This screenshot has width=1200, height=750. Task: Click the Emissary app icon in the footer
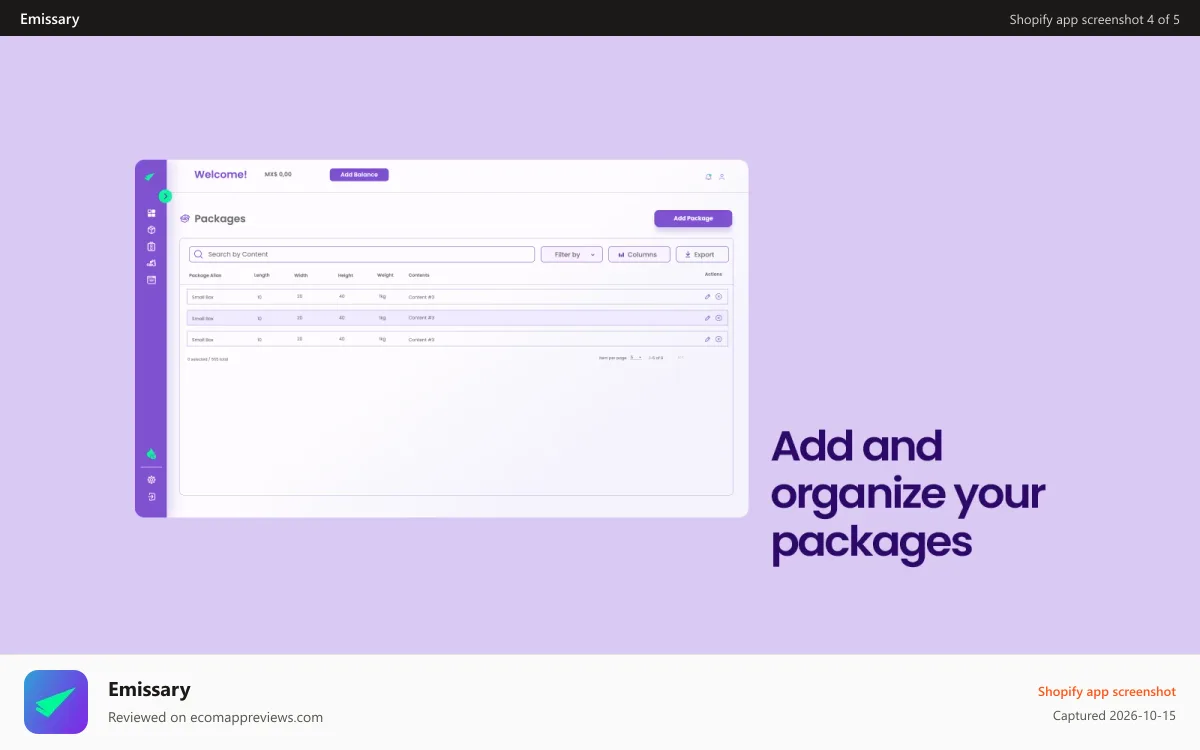coord(56,702)
